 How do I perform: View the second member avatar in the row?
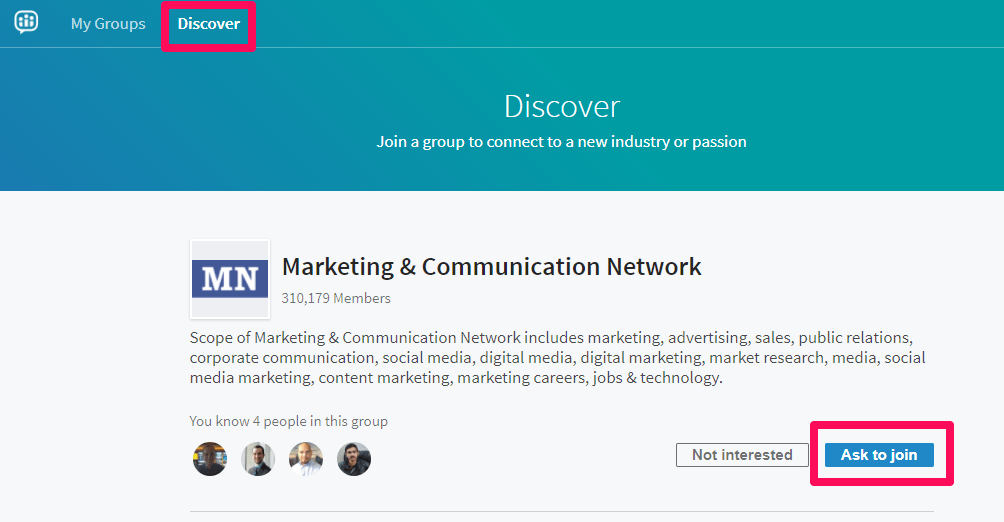[258, 459]
